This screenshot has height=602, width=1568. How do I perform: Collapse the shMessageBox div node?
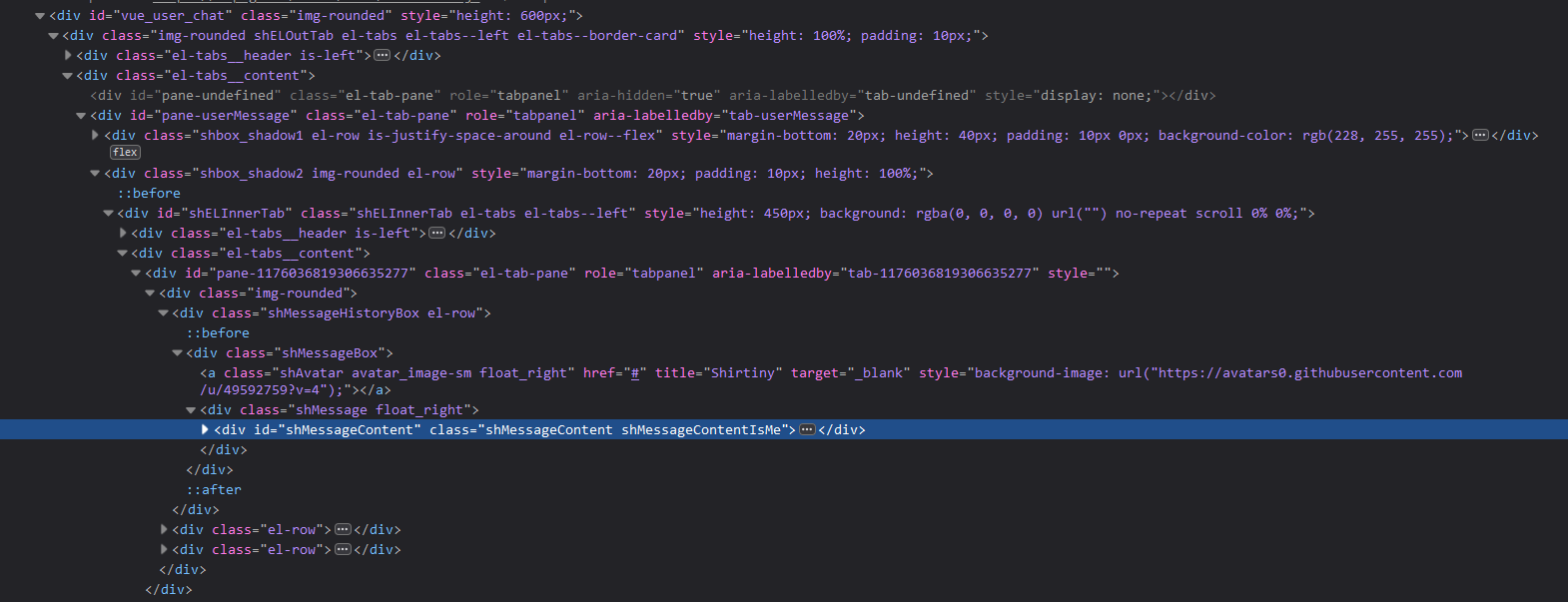pyautogui.click(x=178, y=353)
